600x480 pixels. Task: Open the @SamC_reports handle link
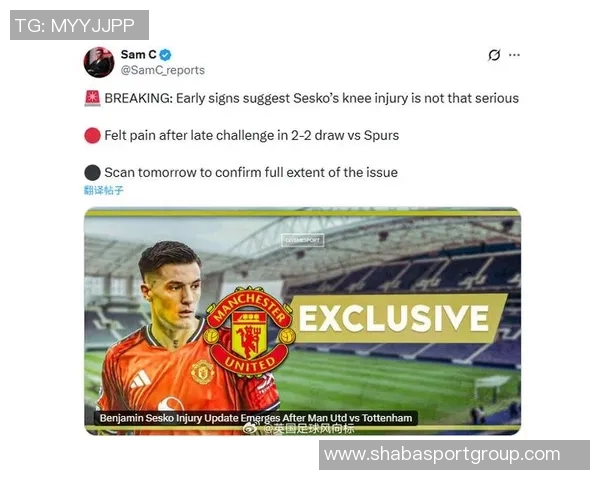pos(163,70)
